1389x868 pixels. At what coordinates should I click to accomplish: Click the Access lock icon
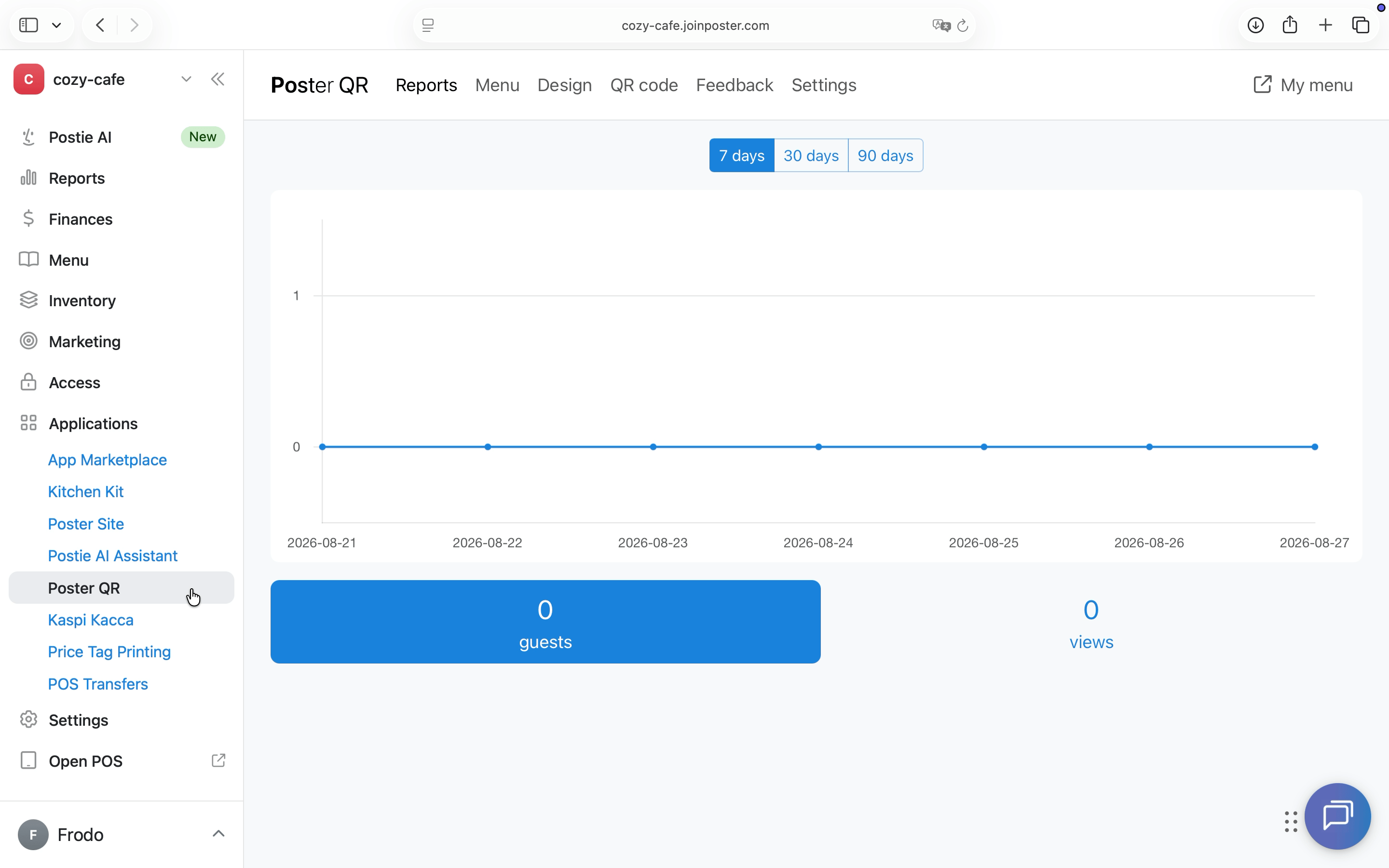pyautogui.click(x=29, y=382)
